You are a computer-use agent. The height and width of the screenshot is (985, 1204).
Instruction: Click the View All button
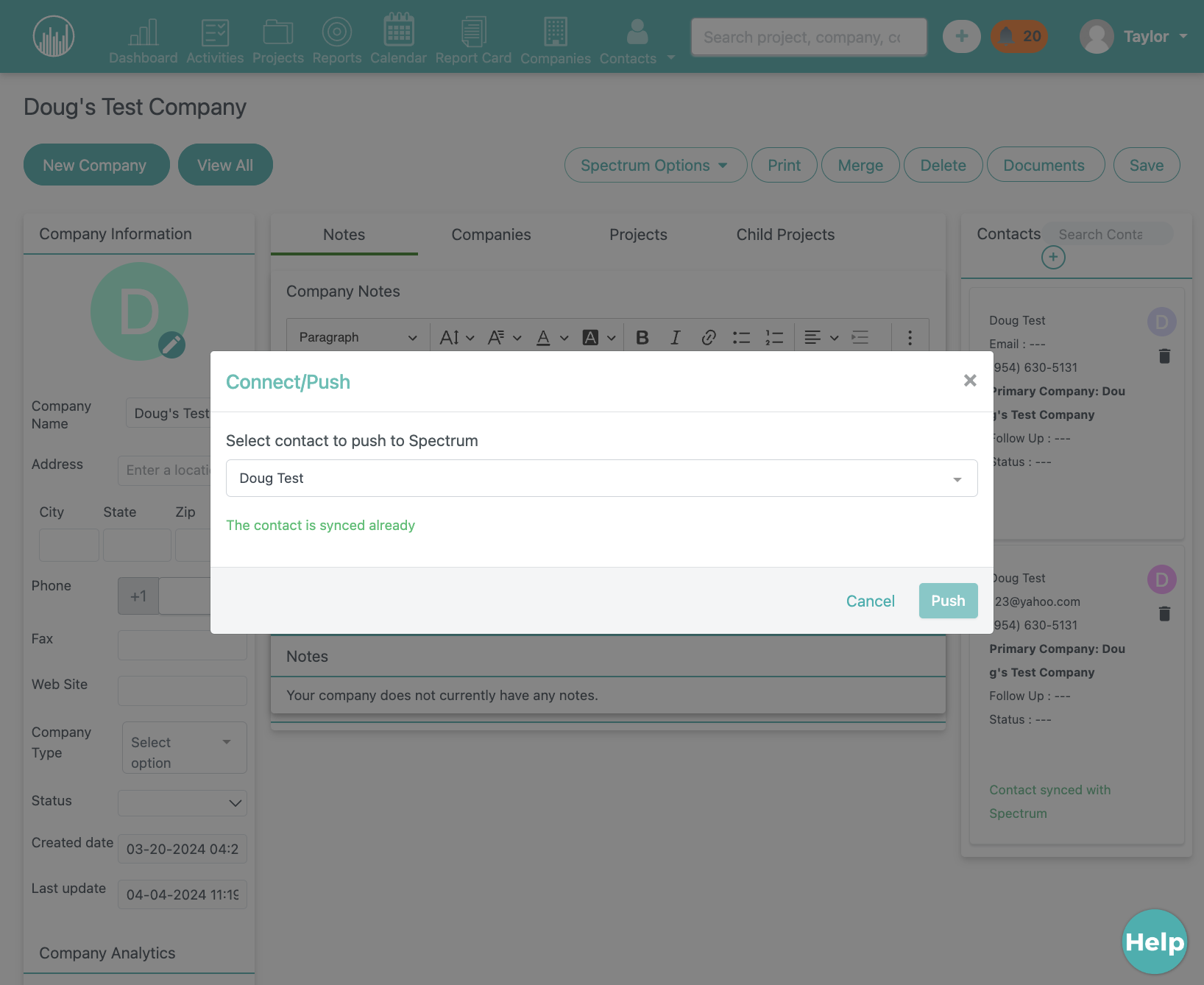pyautogui.click(x=225, y=165)
